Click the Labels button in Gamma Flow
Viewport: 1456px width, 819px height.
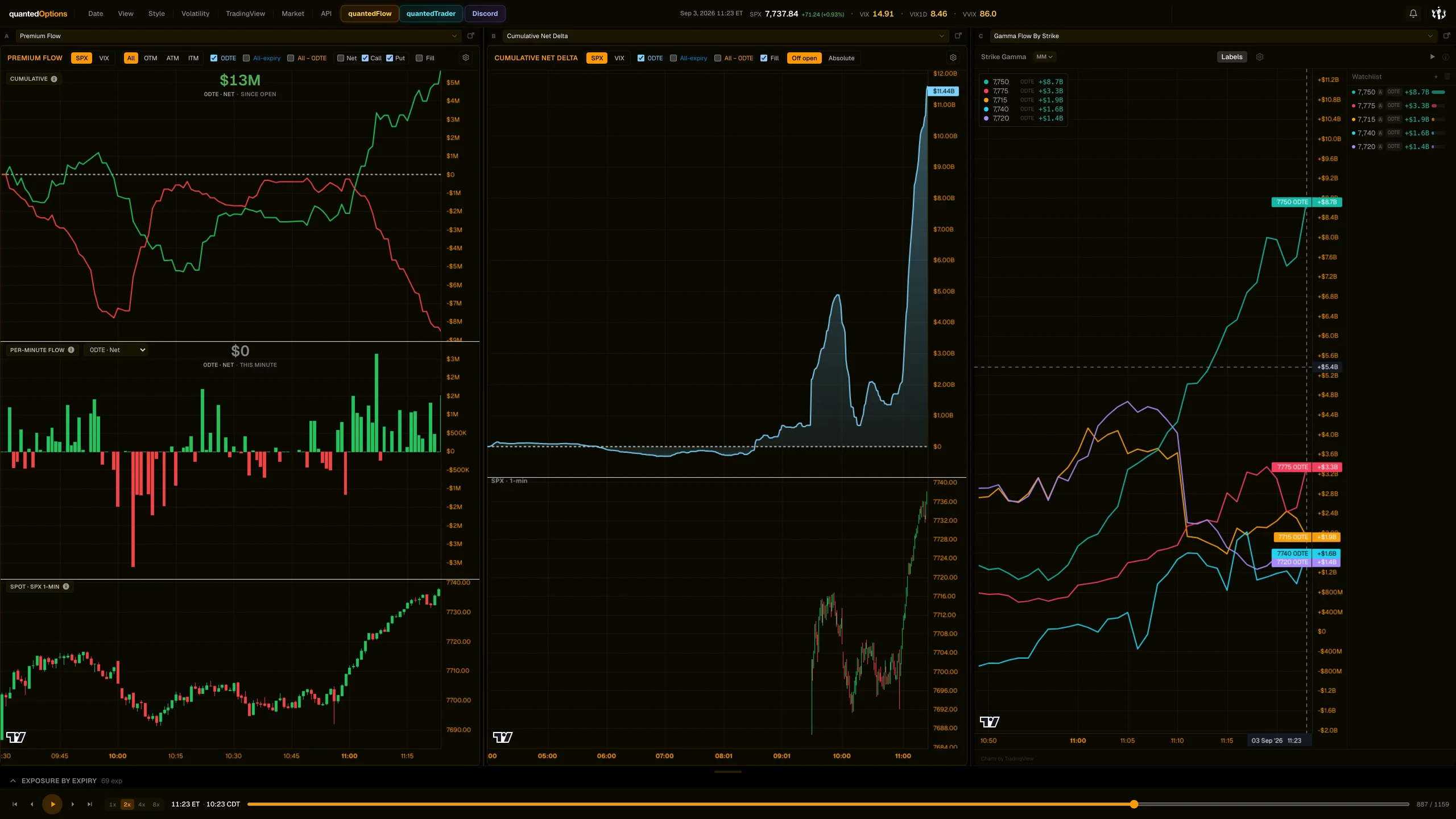coord(1232,57)
